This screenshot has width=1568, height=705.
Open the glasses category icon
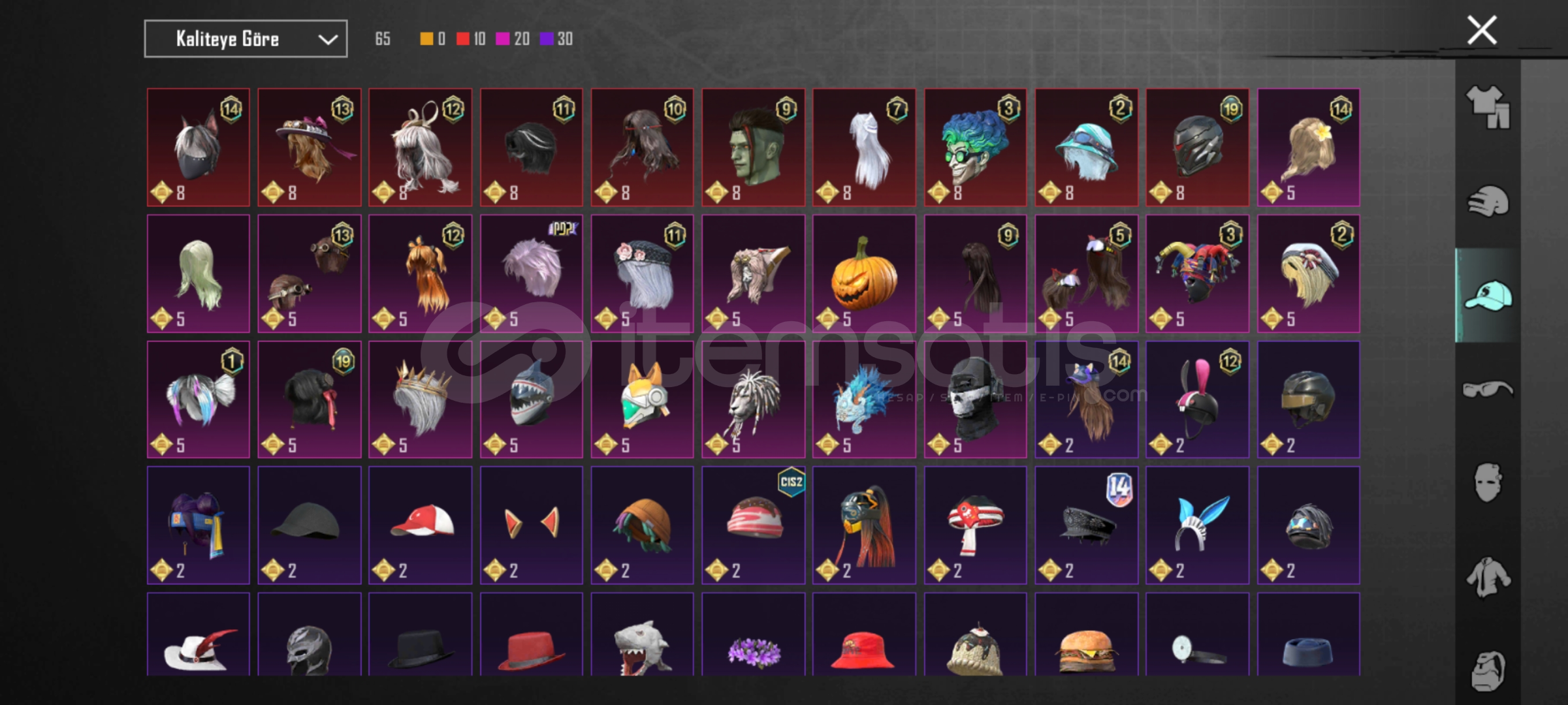pyautogui.click(x=1488, y=390)
